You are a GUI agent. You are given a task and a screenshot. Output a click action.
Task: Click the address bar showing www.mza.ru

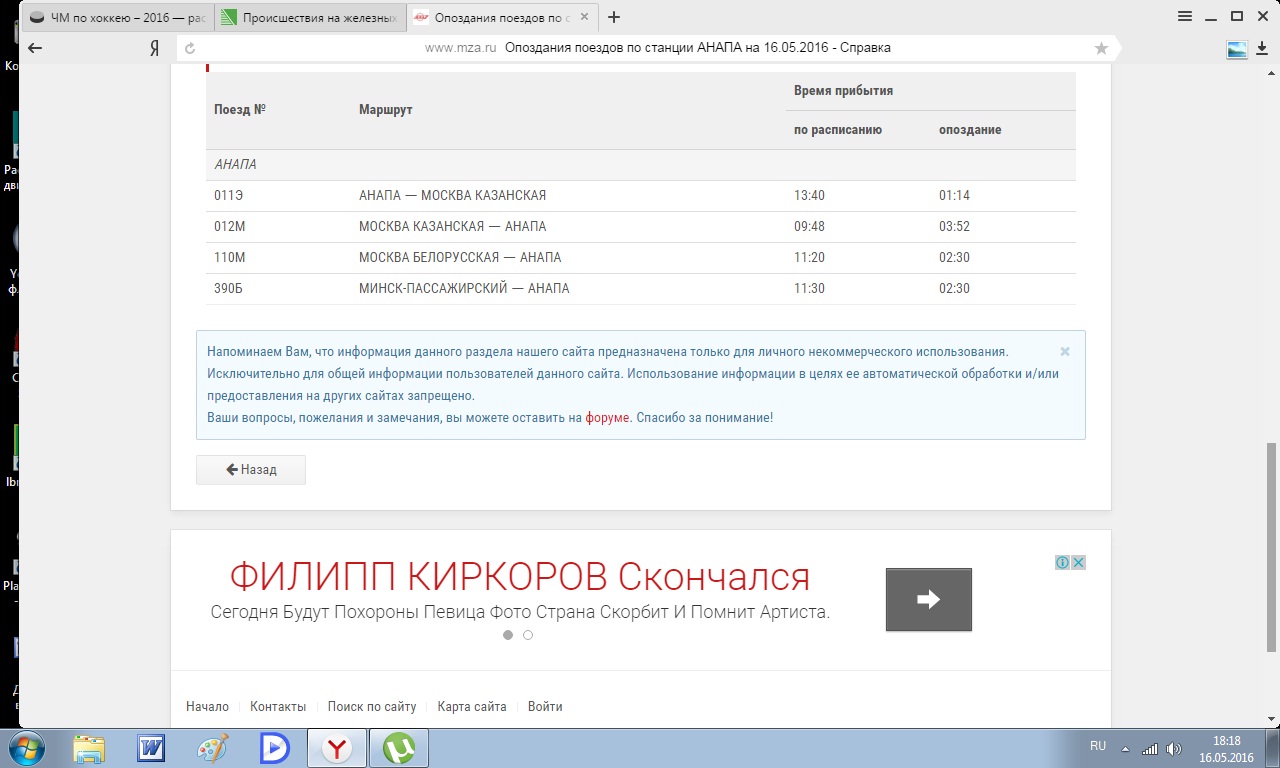(x=640, y=48)
